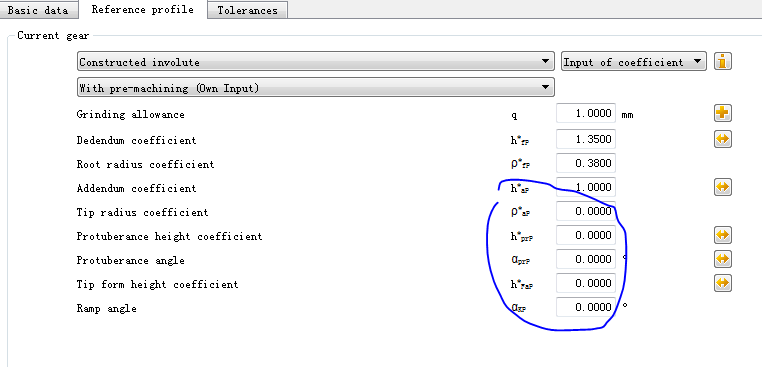The width and height of the screenshot is (762, 367).
Task: Click the convert arrow icon for Protuberance angle
Action: (x=723, y=259)
